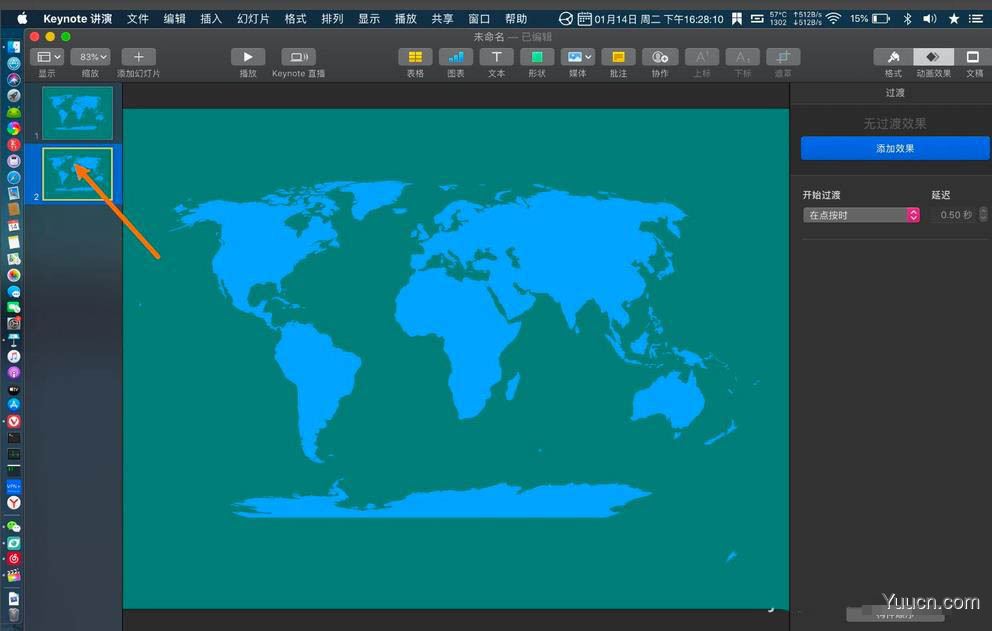Add a text box with 文本 icon
992x631 pixels.
[497, 57]
